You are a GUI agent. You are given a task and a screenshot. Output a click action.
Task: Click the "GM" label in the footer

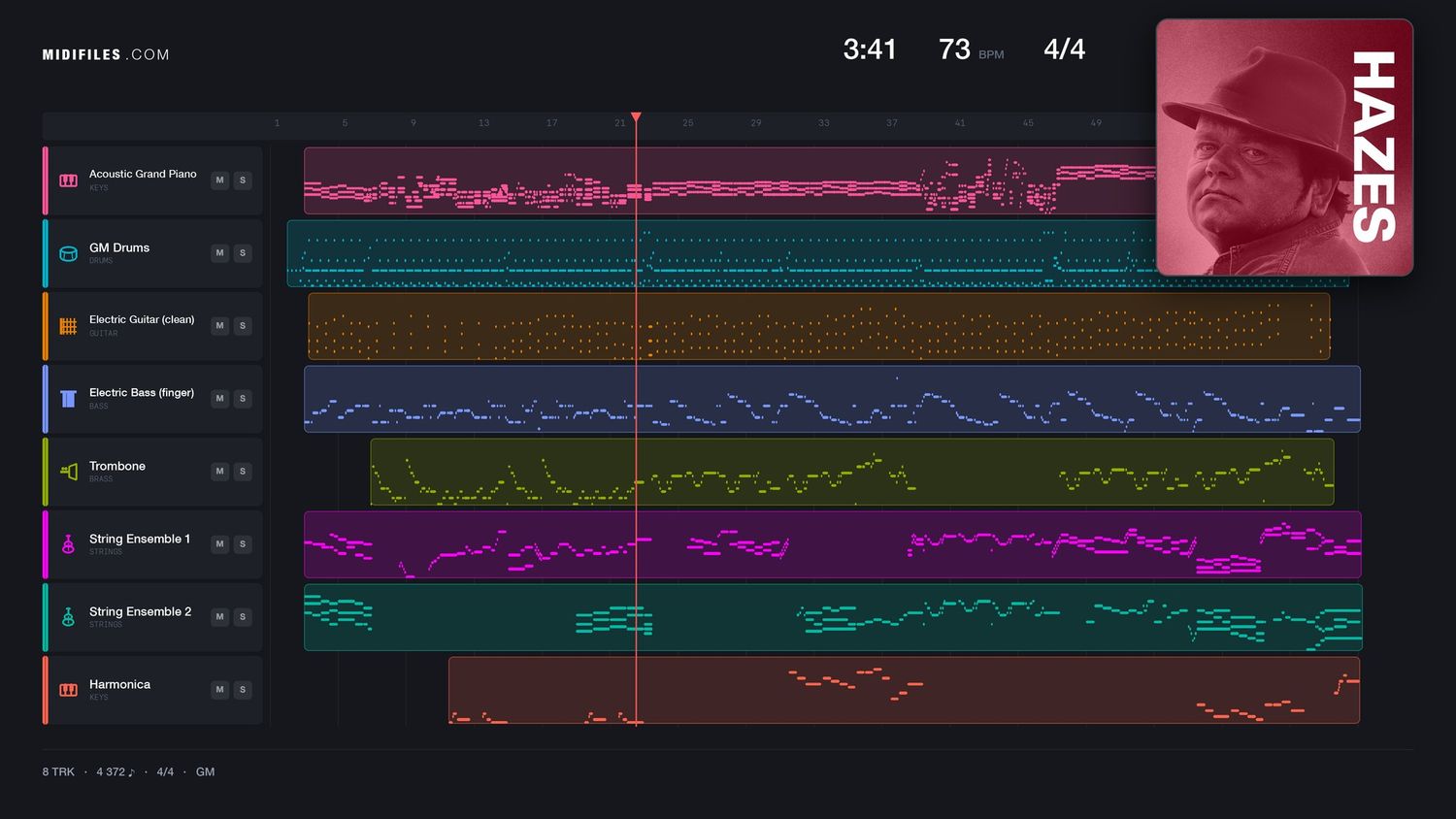tap(205, 772)
